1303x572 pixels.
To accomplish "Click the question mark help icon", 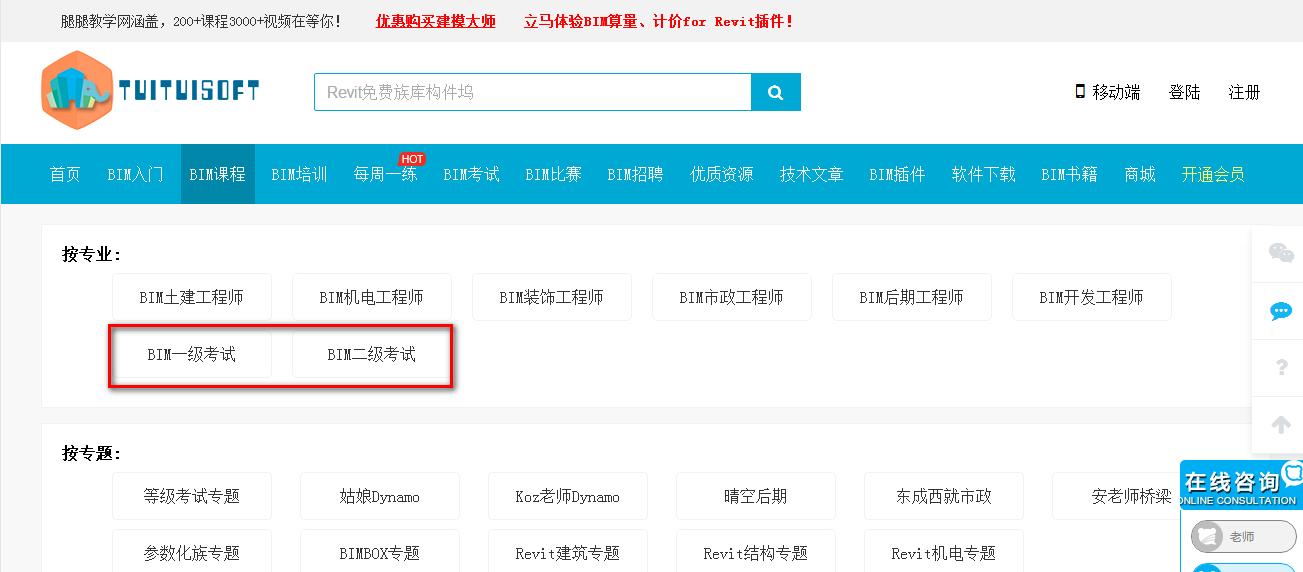I will point(1281,368).
